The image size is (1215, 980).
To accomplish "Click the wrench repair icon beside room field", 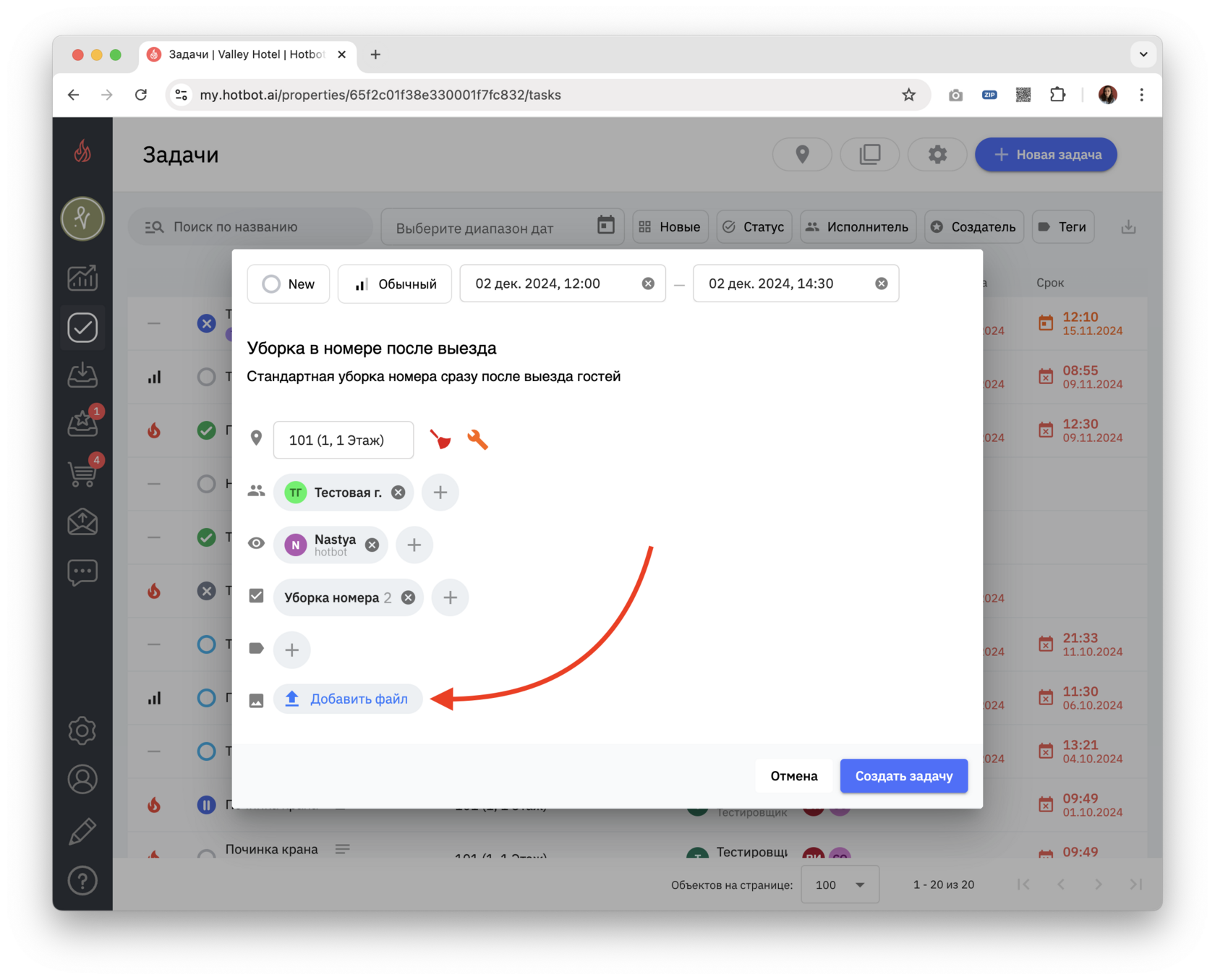I will pos(477,440).
